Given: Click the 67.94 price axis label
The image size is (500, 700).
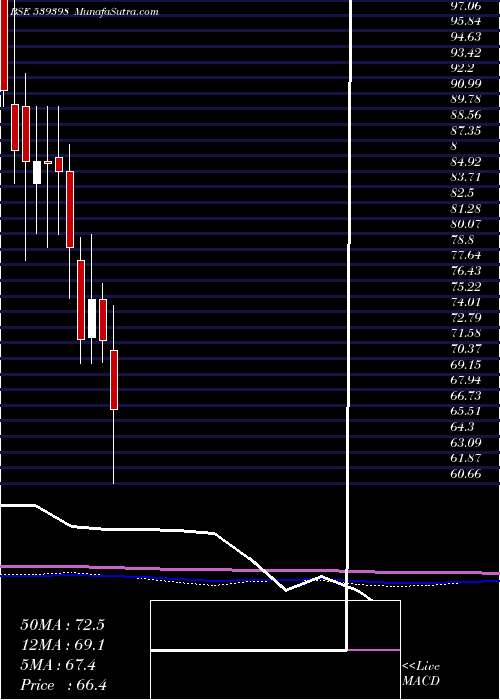Looking at the screenshot, I should click(466, 380).
